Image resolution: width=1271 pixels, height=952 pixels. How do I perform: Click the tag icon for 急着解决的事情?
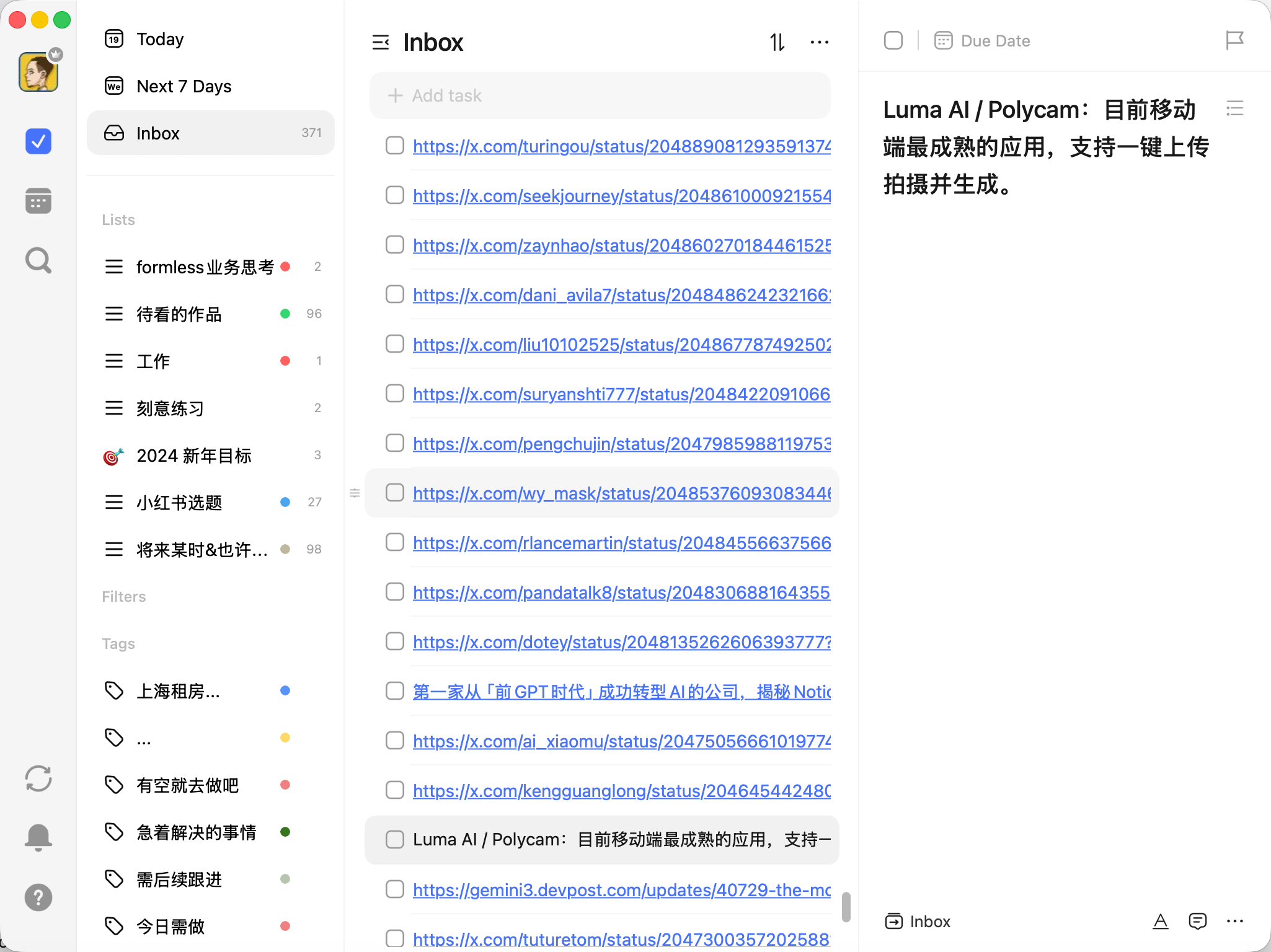(114, 832)
